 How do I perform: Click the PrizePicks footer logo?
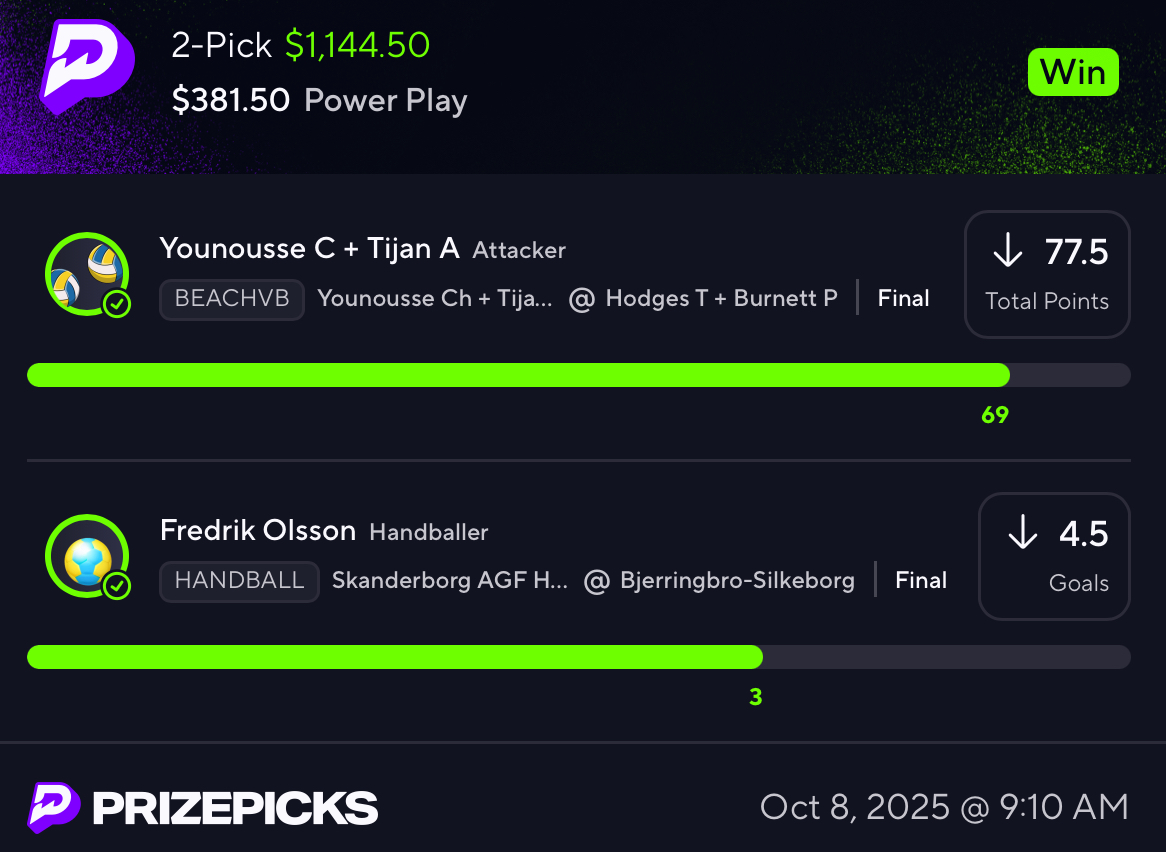203,807
